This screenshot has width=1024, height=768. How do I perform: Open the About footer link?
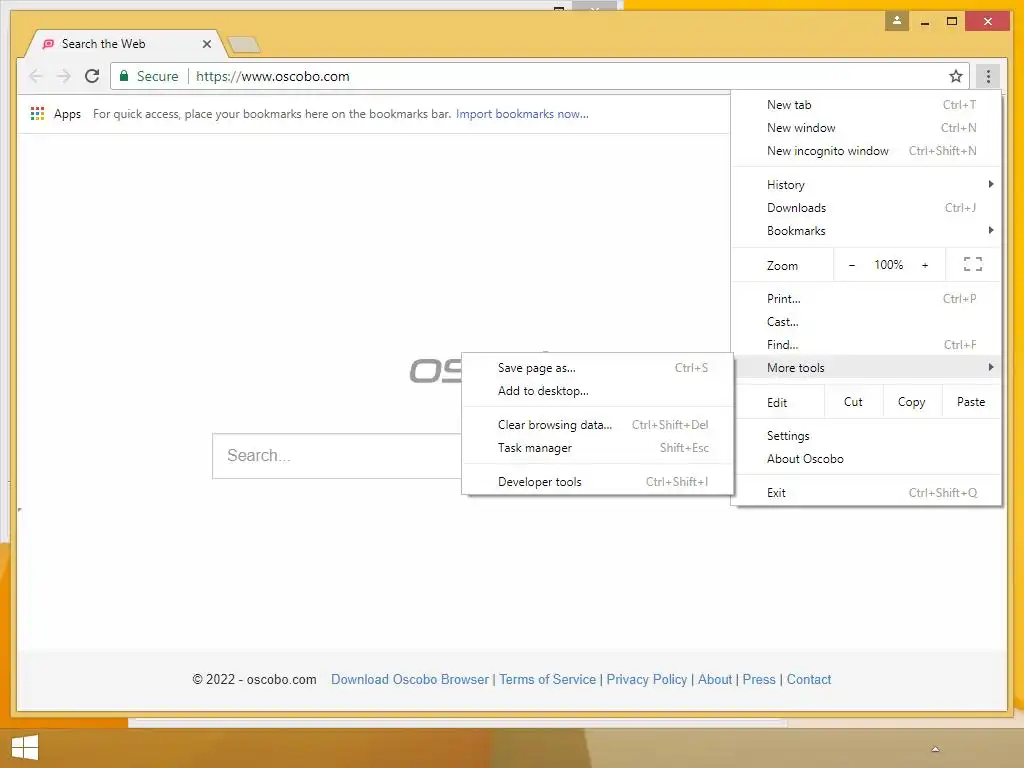[714, 679]
